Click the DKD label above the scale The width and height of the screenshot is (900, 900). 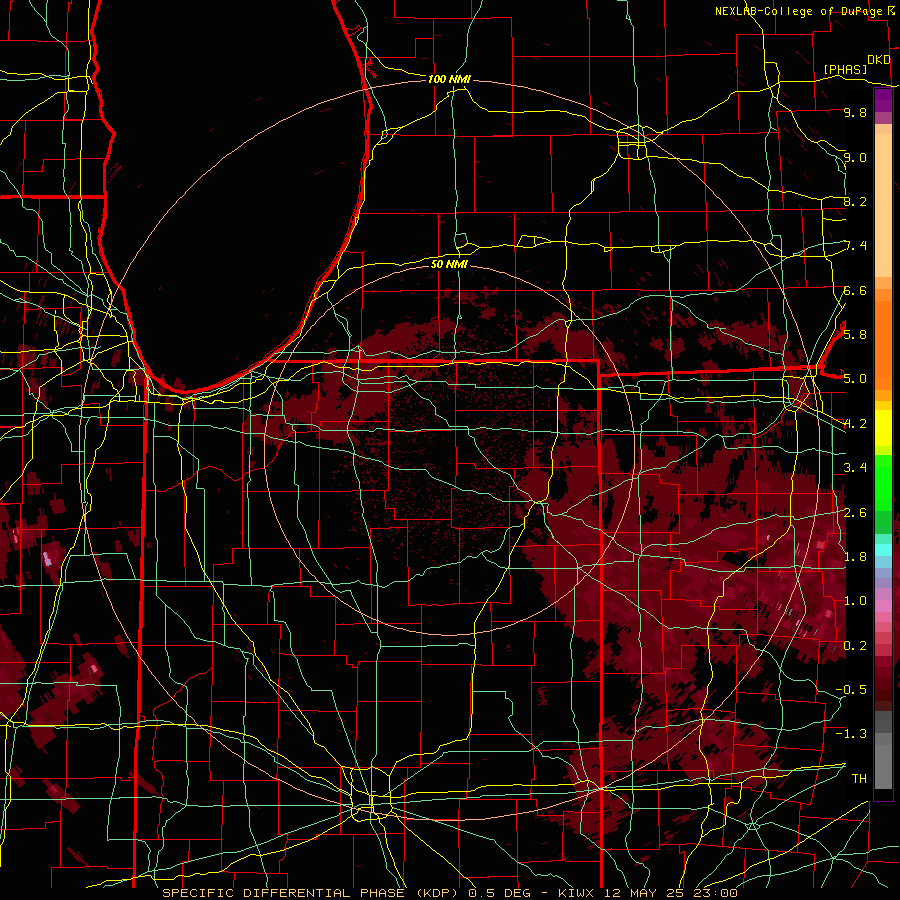click(879, 60)
